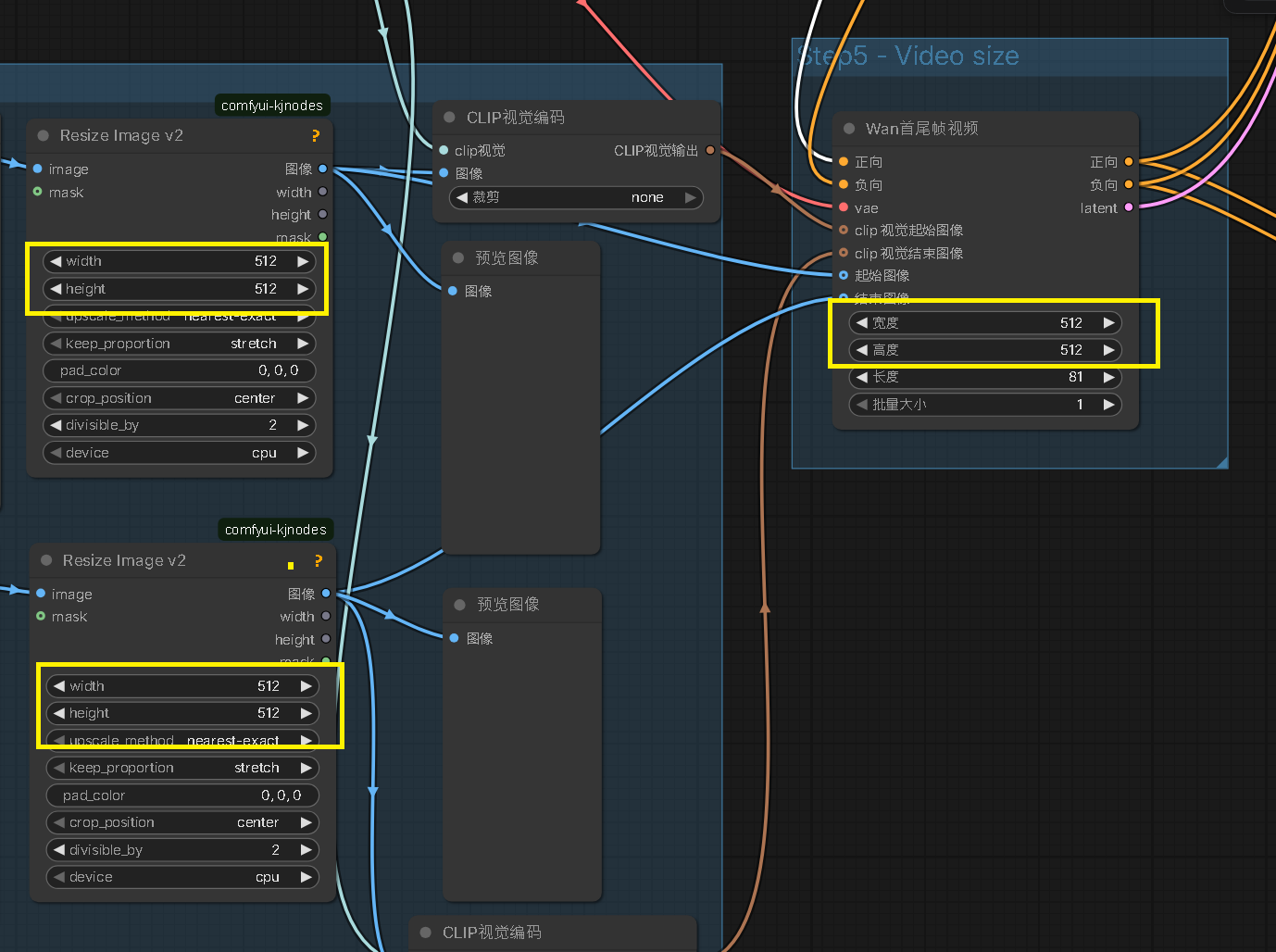Select the lower 预览图像 node title
Screen dimensions: 1276x952
[508, 605]
